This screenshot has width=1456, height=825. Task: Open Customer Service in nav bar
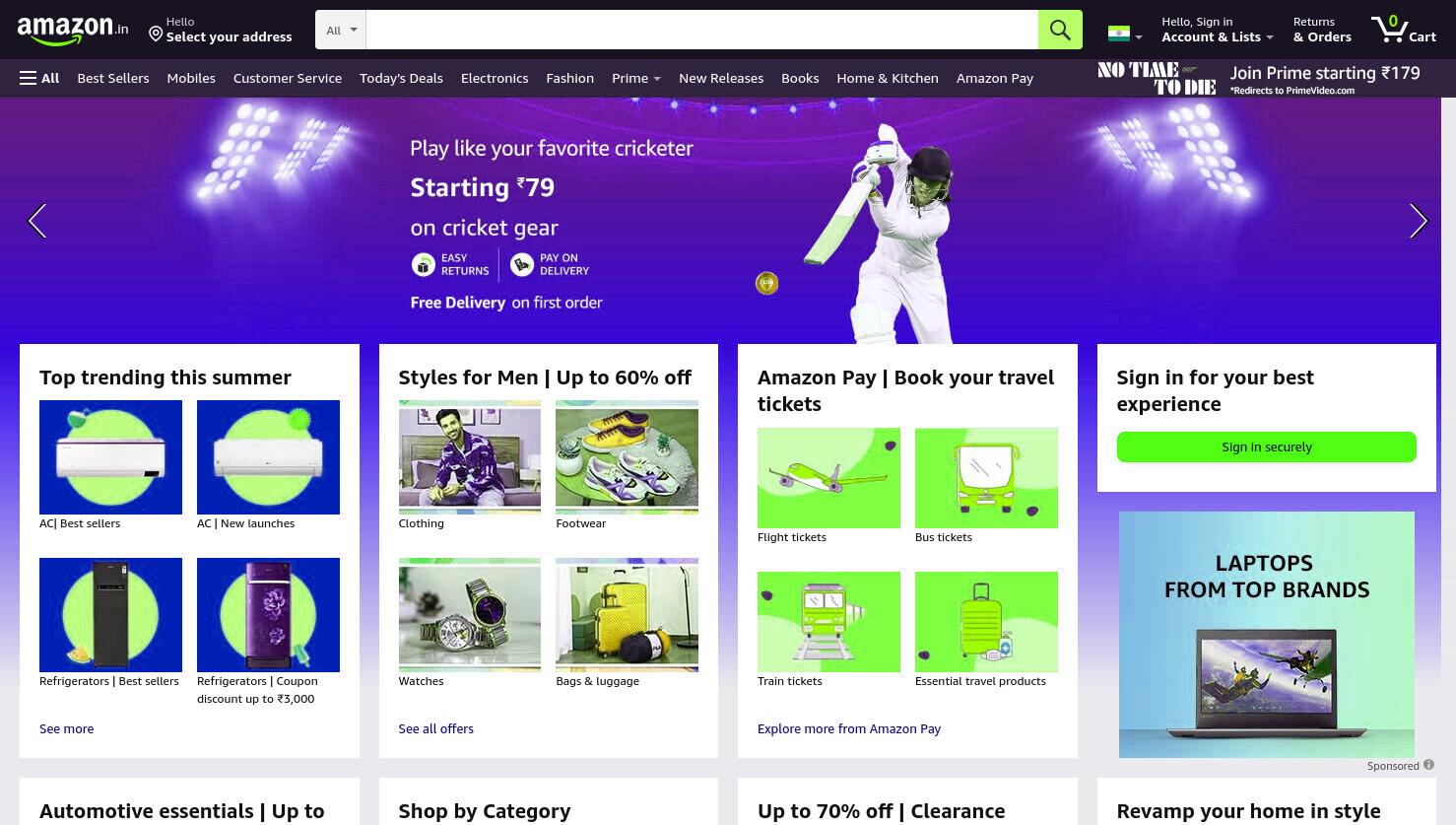(x=288, y=78)
